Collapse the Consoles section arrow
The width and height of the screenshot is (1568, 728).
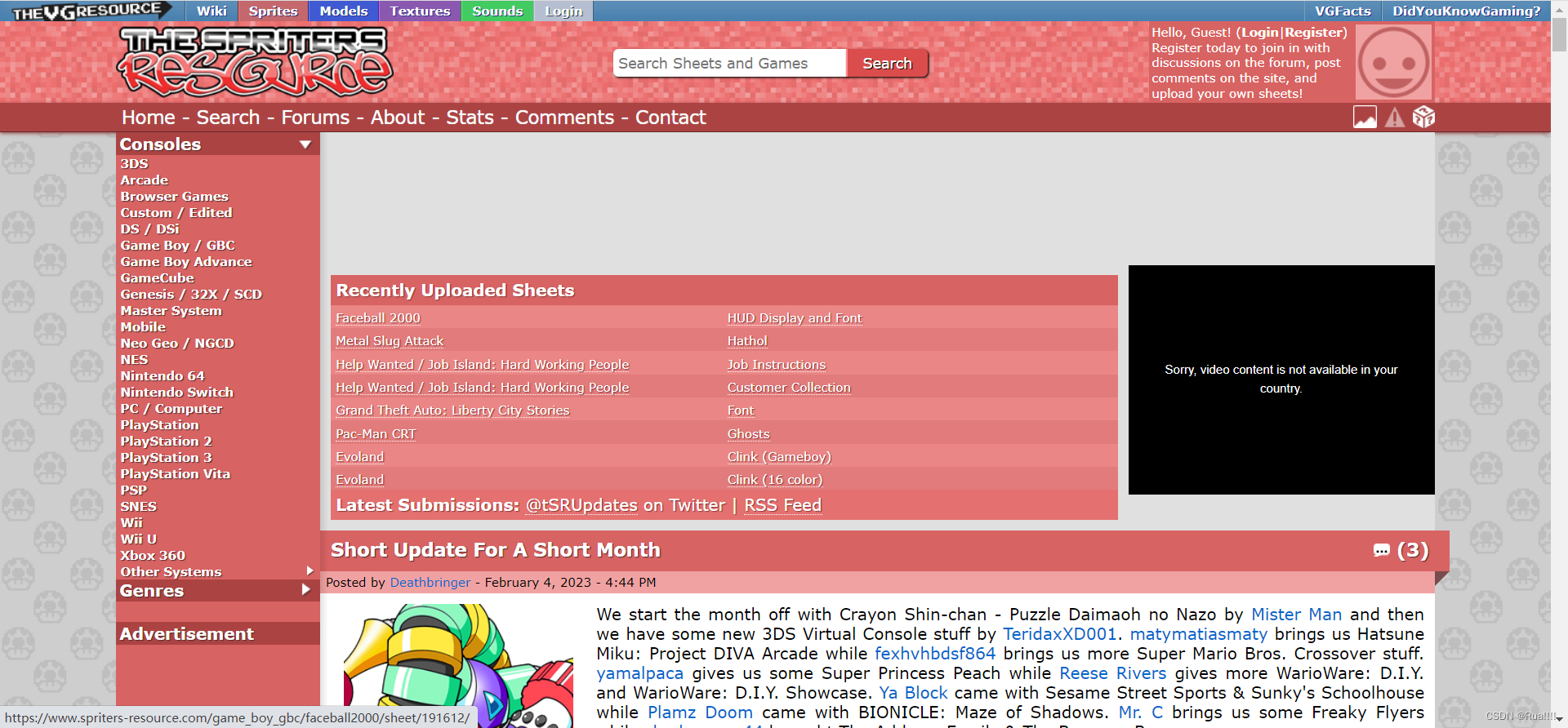[x=305, y=144]
